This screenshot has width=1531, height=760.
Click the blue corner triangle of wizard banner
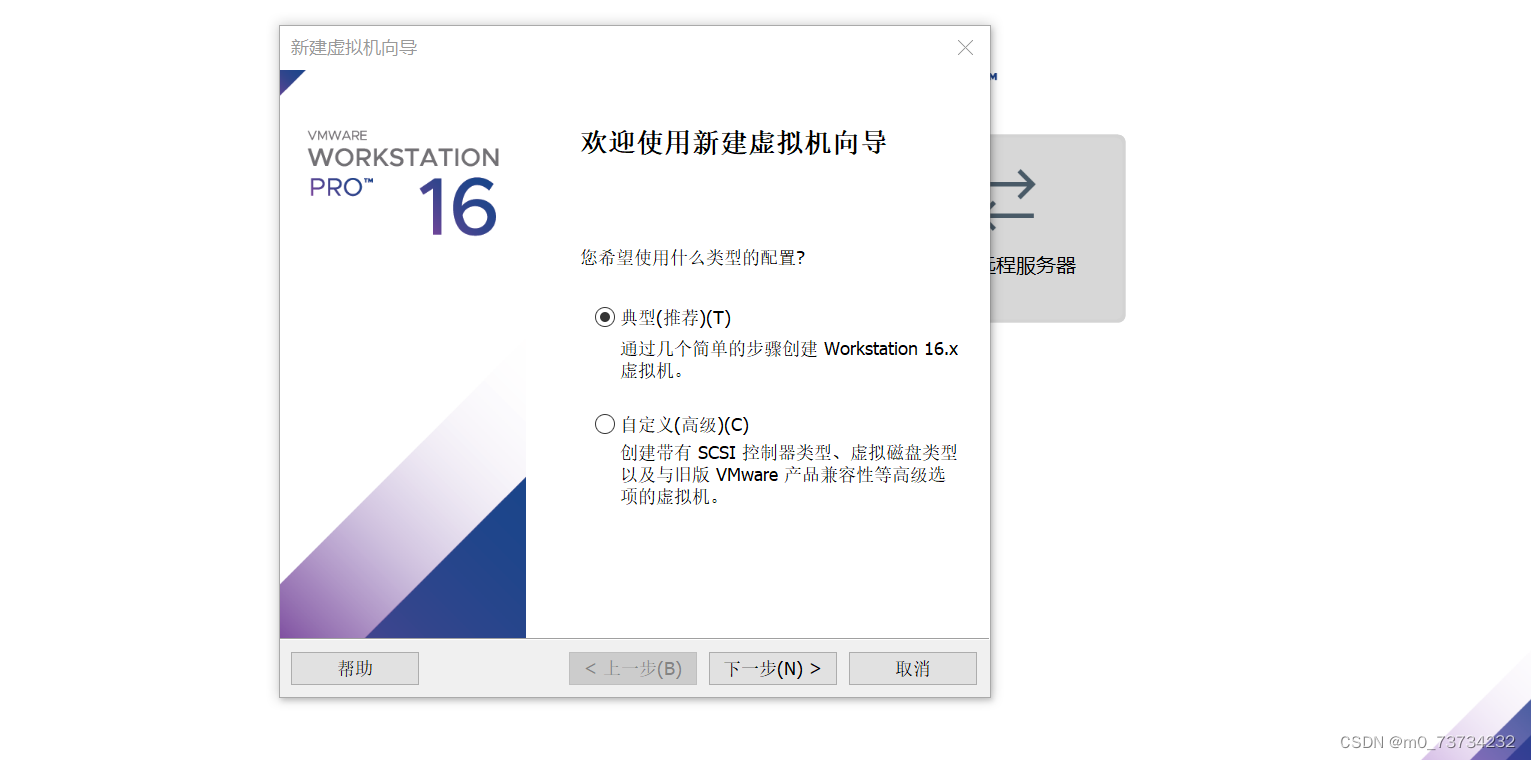pos(292,82)
